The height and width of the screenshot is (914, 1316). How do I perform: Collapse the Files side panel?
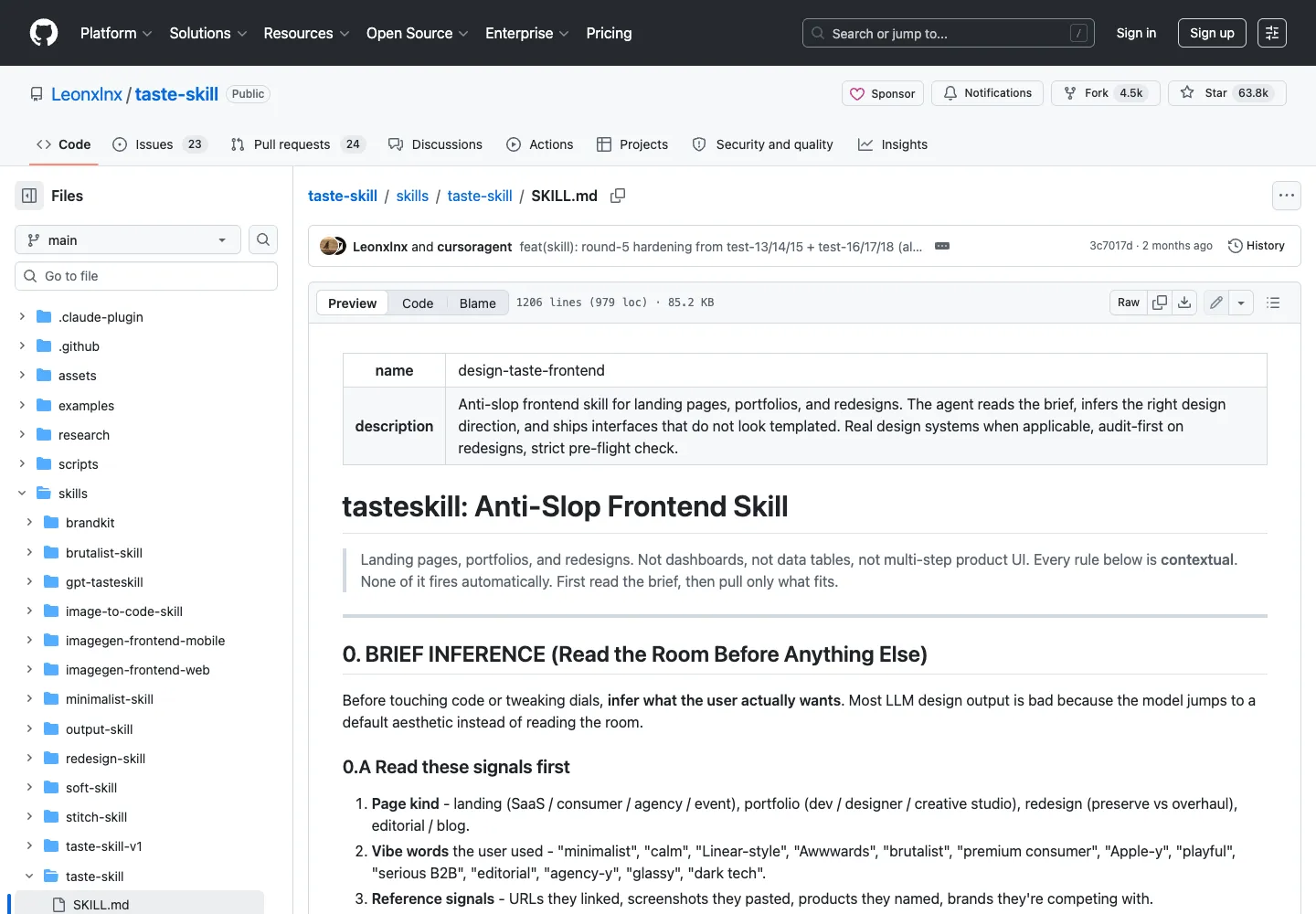[x=29, y=196]
